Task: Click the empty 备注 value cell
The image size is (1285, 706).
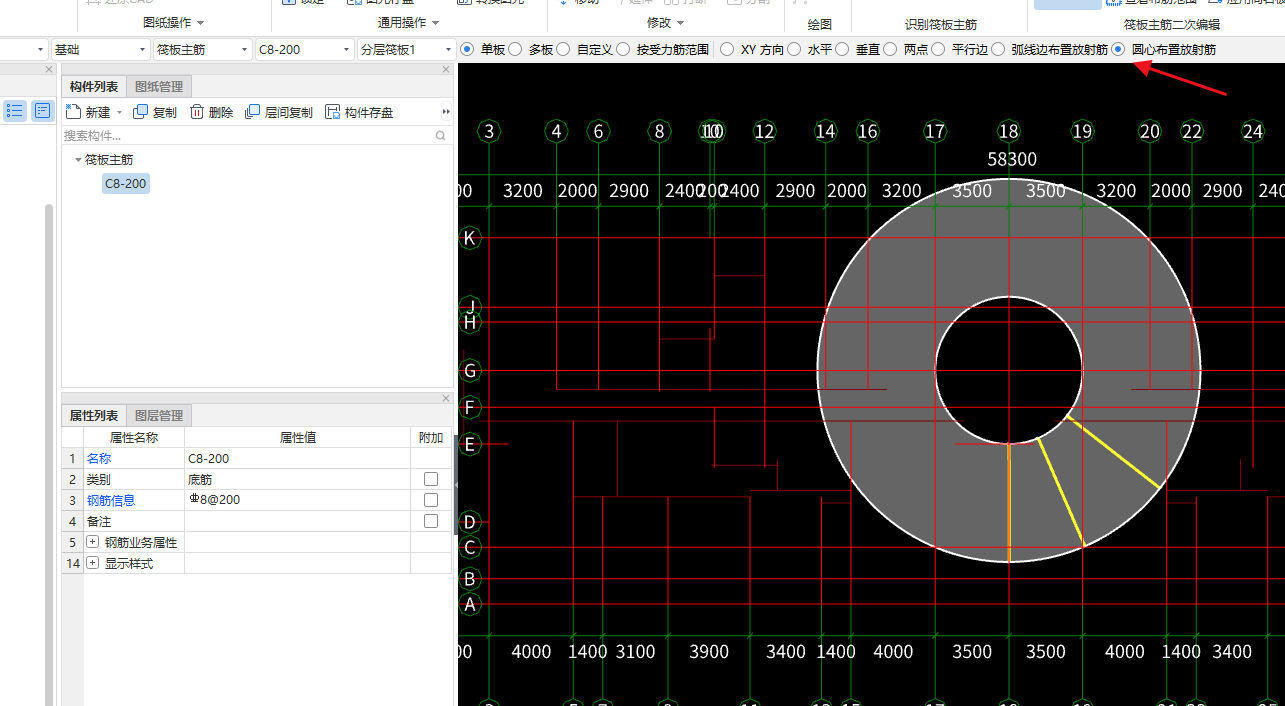Action: [297, 521]
